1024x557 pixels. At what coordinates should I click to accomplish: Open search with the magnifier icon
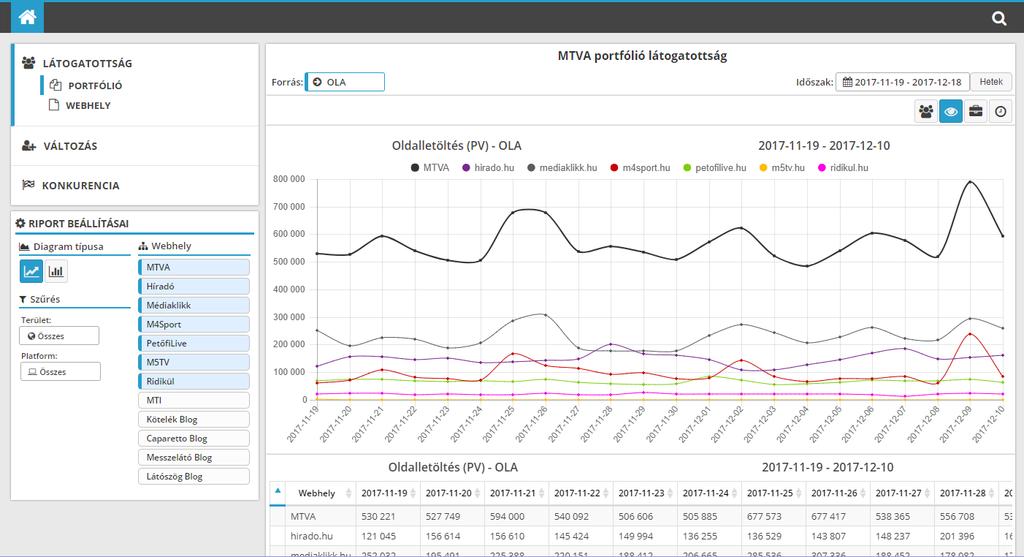[999, 18]
